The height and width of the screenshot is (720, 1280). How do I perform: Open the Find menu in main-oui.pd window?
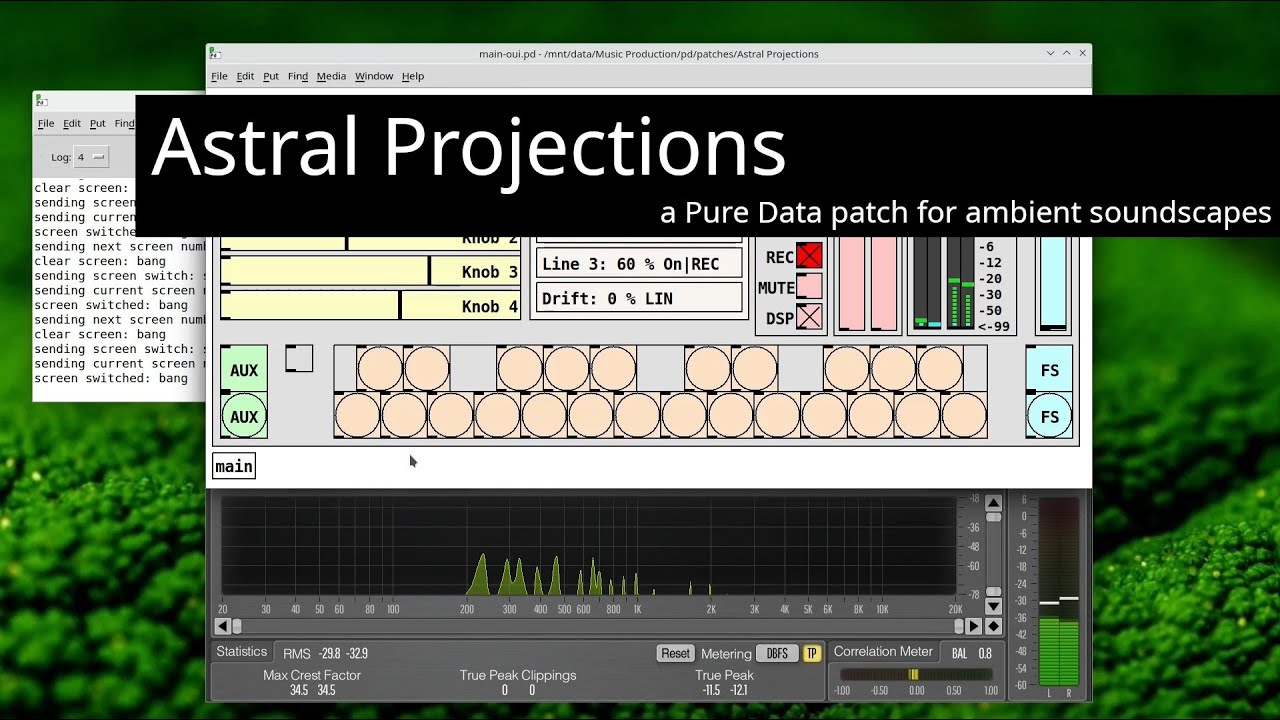pos(298,76)
